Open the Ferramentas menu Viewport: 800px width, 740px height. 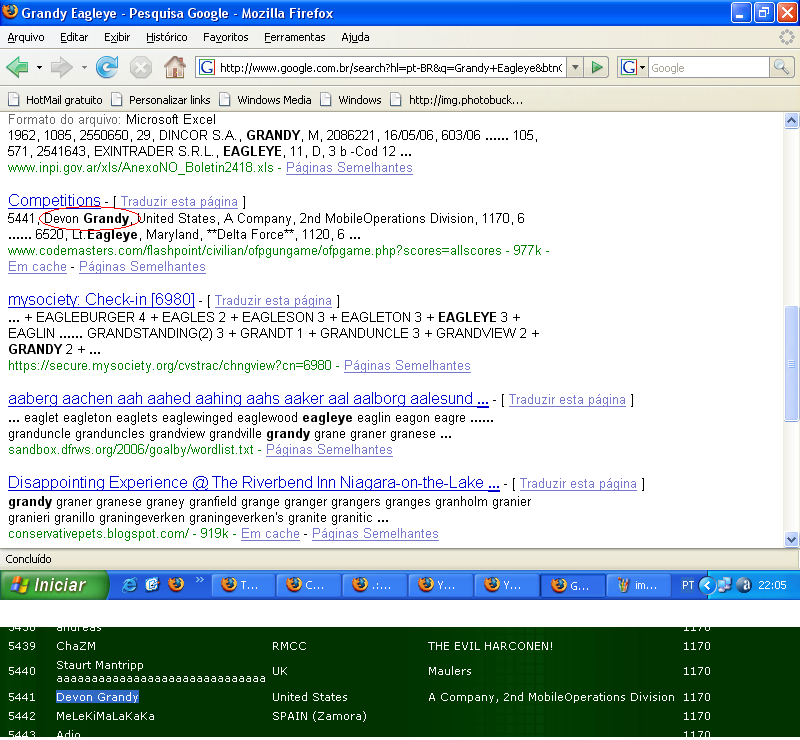point(294,37)
